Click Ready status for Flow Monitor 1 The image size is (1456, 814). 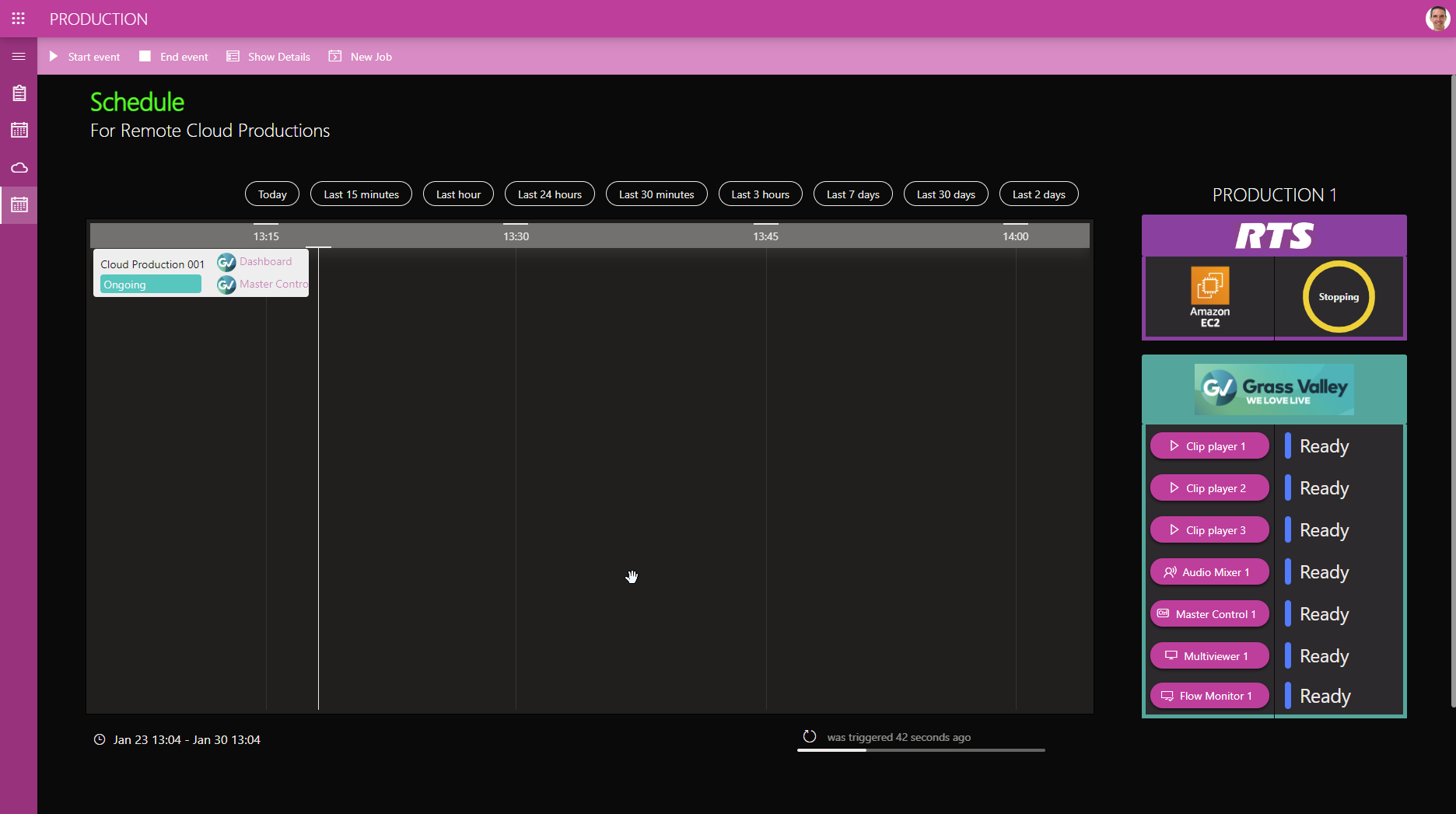pos(1325,696)
